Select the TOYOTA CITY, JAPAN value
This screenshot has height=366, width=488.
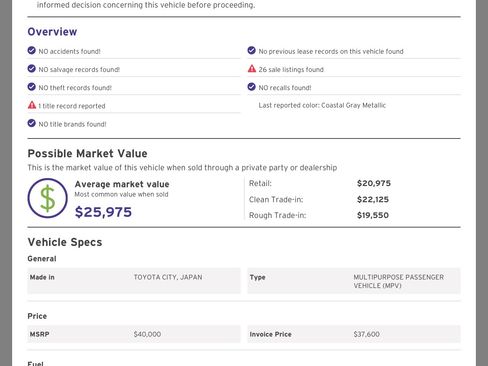pyautogui.click(x=168, y=277)
